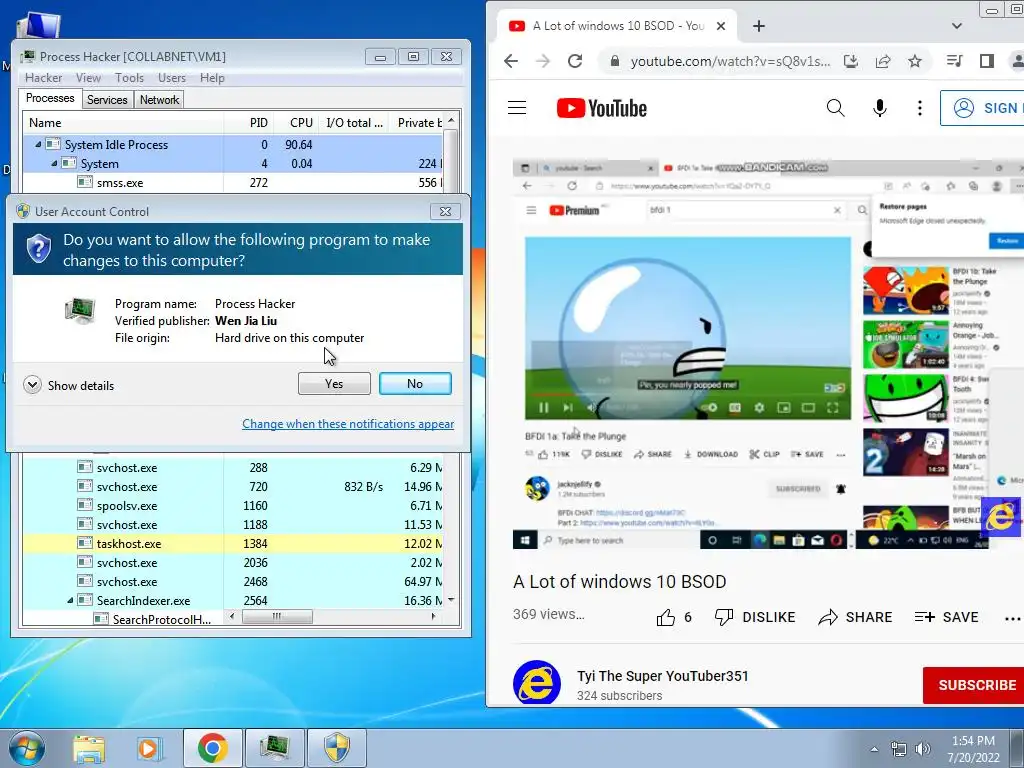This screenshot has width=1024, height=768.
Task: Click the share page icon in address bar
Action: point(882,61)
